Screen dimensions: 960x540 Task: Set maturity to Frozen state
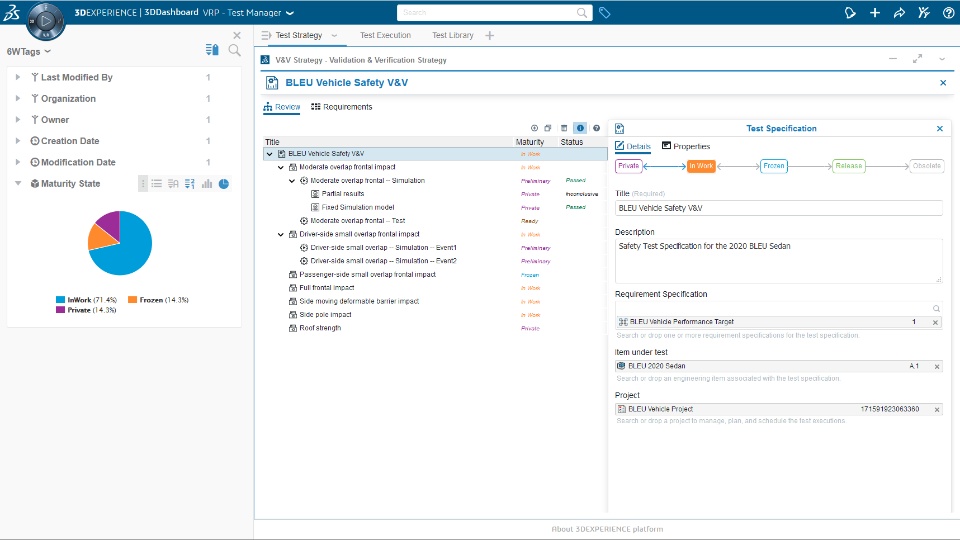773,166
